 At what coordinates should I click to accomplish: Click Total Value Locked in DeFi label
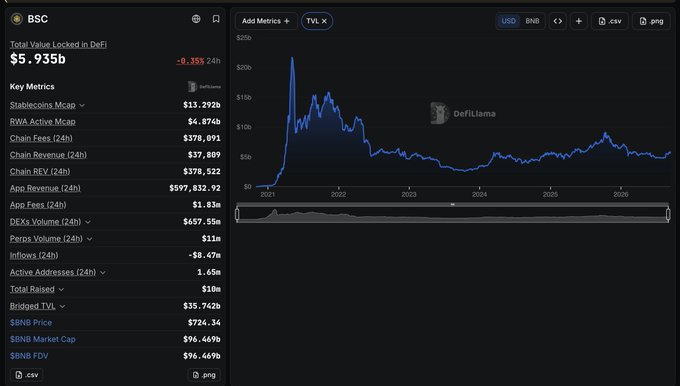tap(58, 44)
